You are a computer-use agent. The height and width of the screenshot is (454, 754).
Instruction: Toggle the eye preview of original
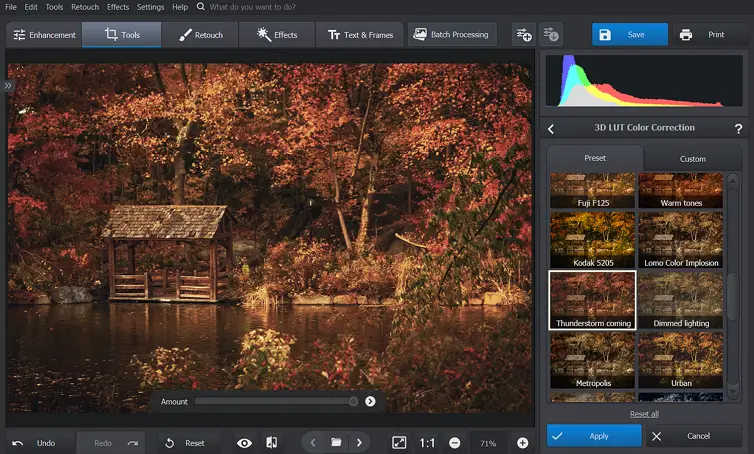click(244, 443)
